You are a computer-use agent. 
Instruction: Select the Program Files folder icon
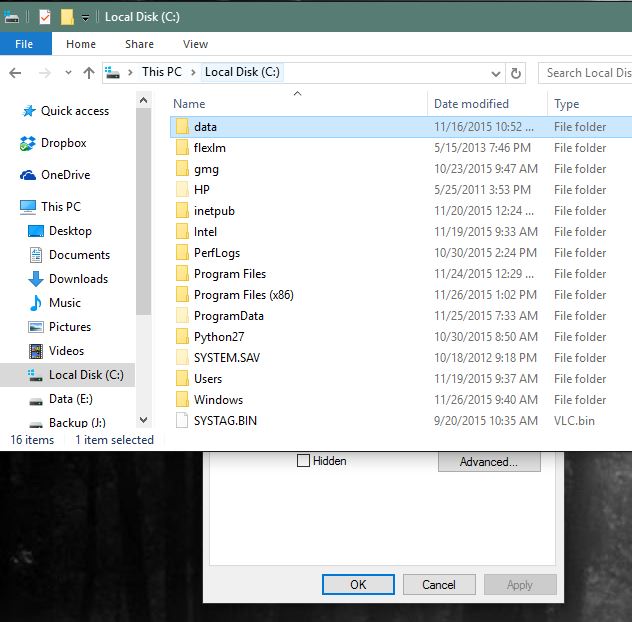pos(182,273)
